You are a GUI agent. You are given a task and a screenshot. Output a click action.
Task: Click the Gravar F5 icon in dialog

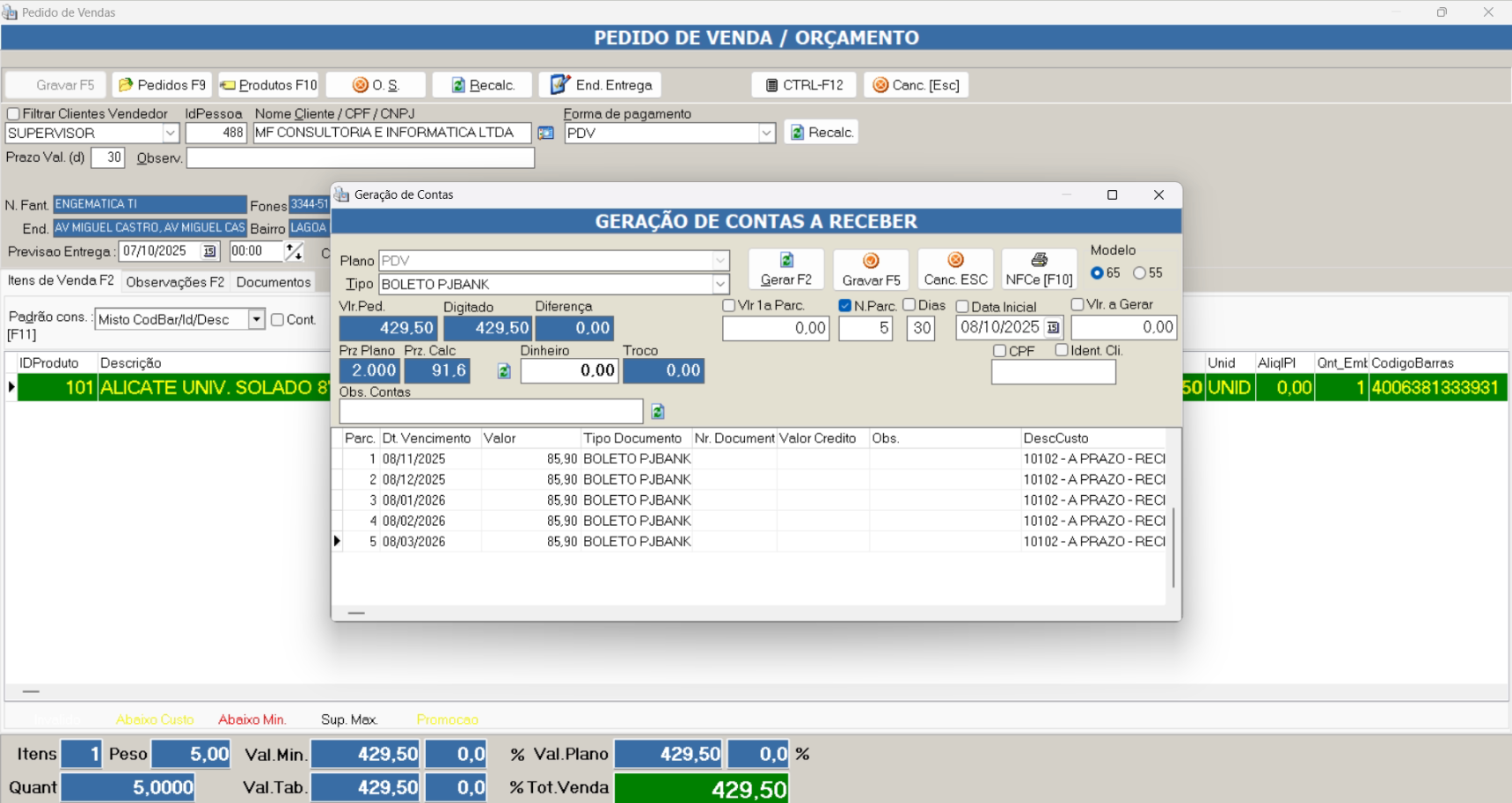click(871, 261)
